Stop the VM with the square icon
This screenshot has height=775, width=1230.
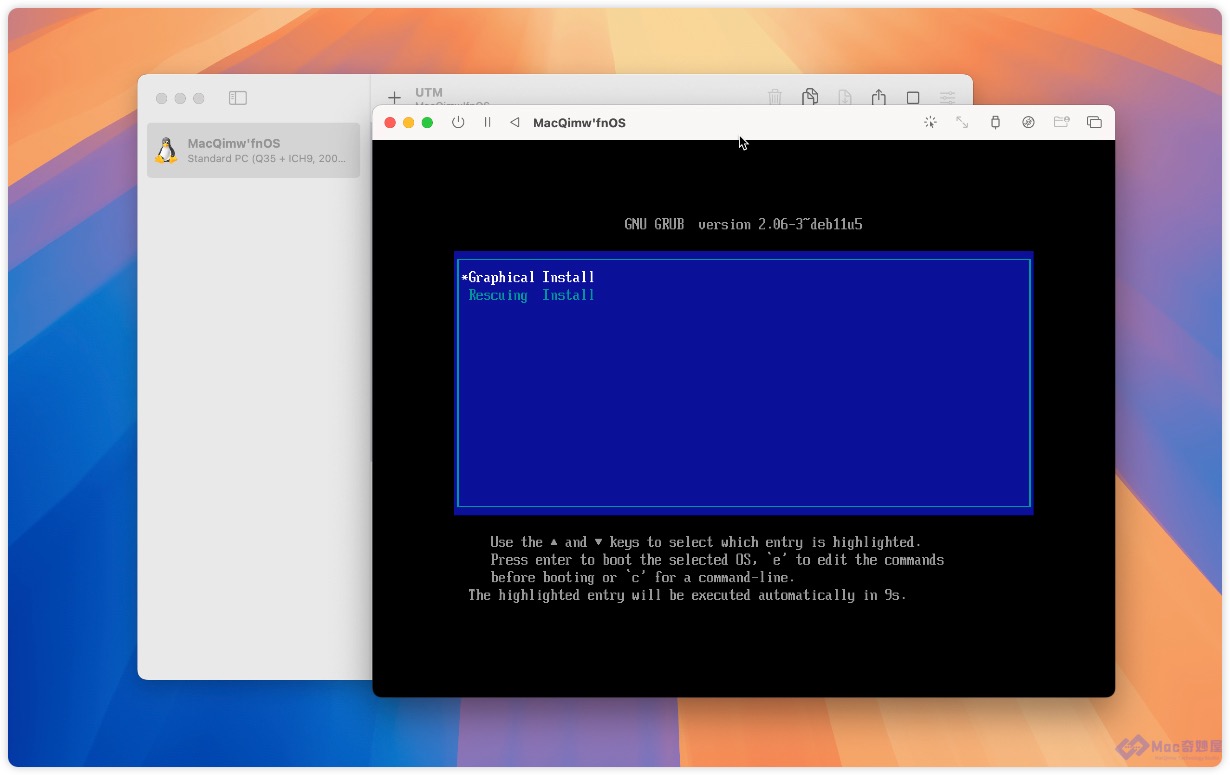point(913,98)
